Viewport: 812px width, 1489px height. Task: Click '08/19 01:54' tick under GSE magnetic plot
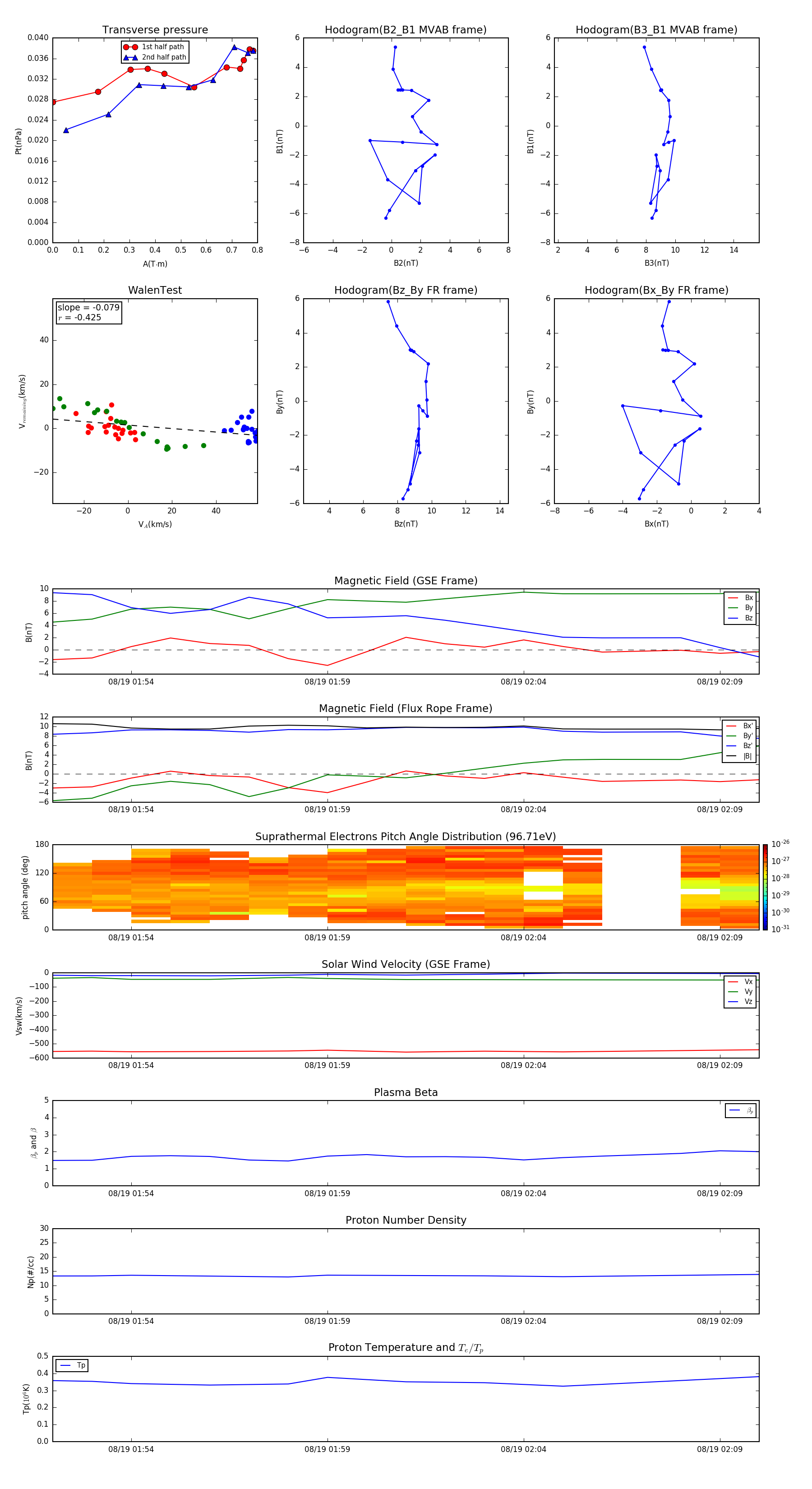coord(131,682)
